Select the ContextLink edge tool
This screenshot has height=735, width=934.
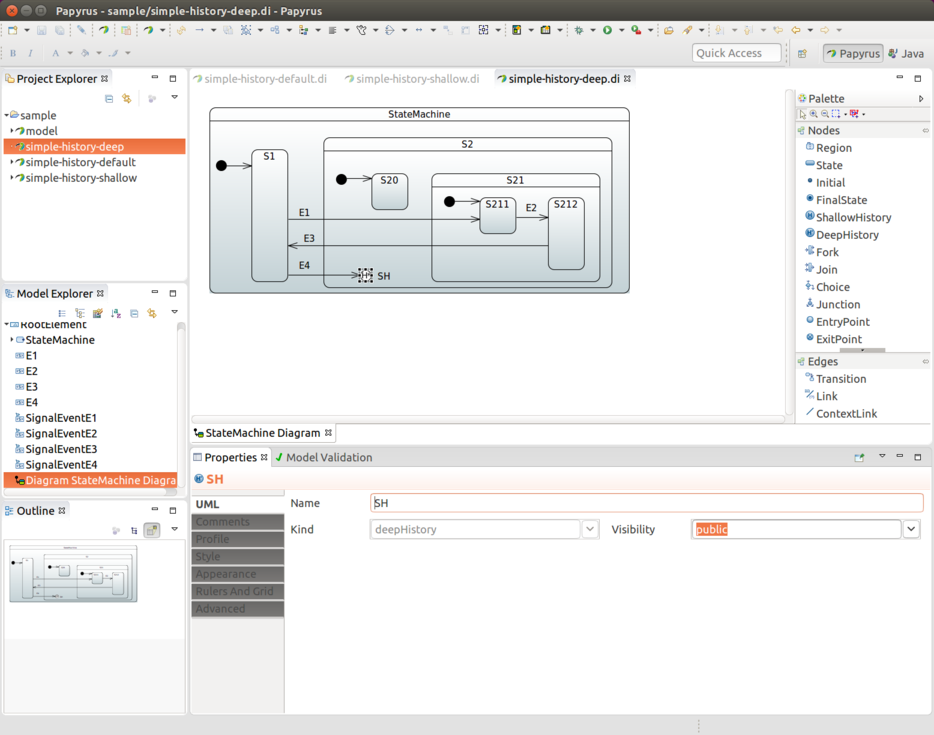tap(841, 413)
